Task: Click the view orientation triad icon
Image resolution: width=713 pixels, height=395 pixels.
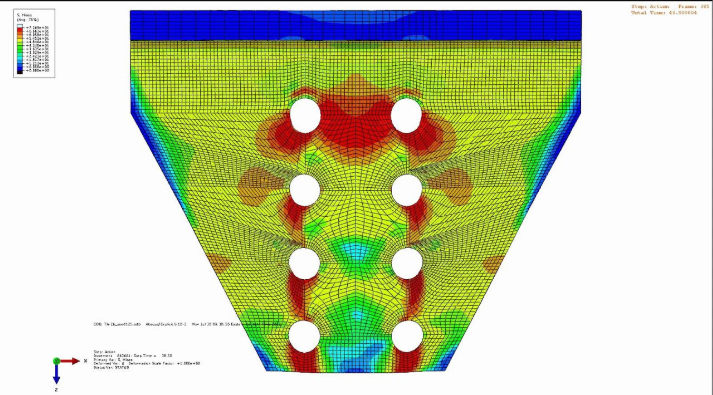Action: (x=70, y=375)
